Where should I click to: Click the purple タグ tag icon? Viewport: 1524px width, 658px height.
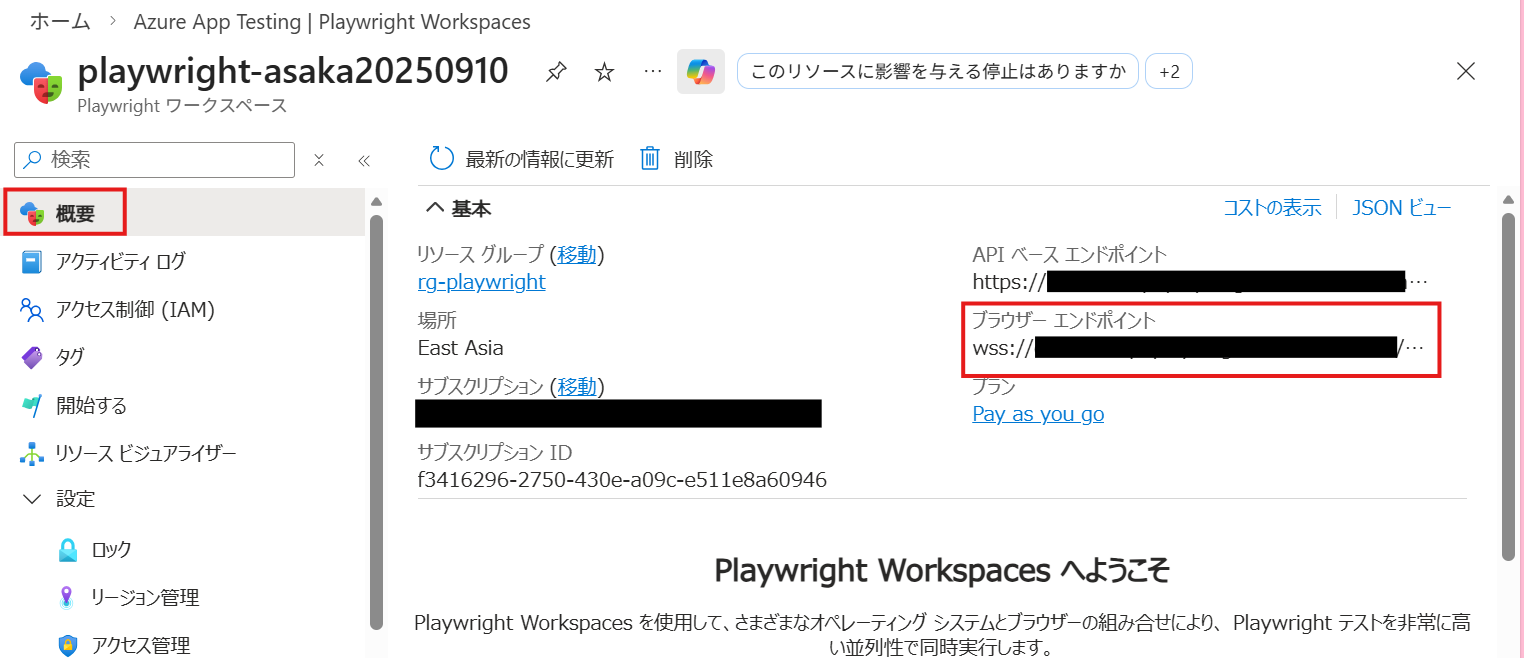coord(32,357)
